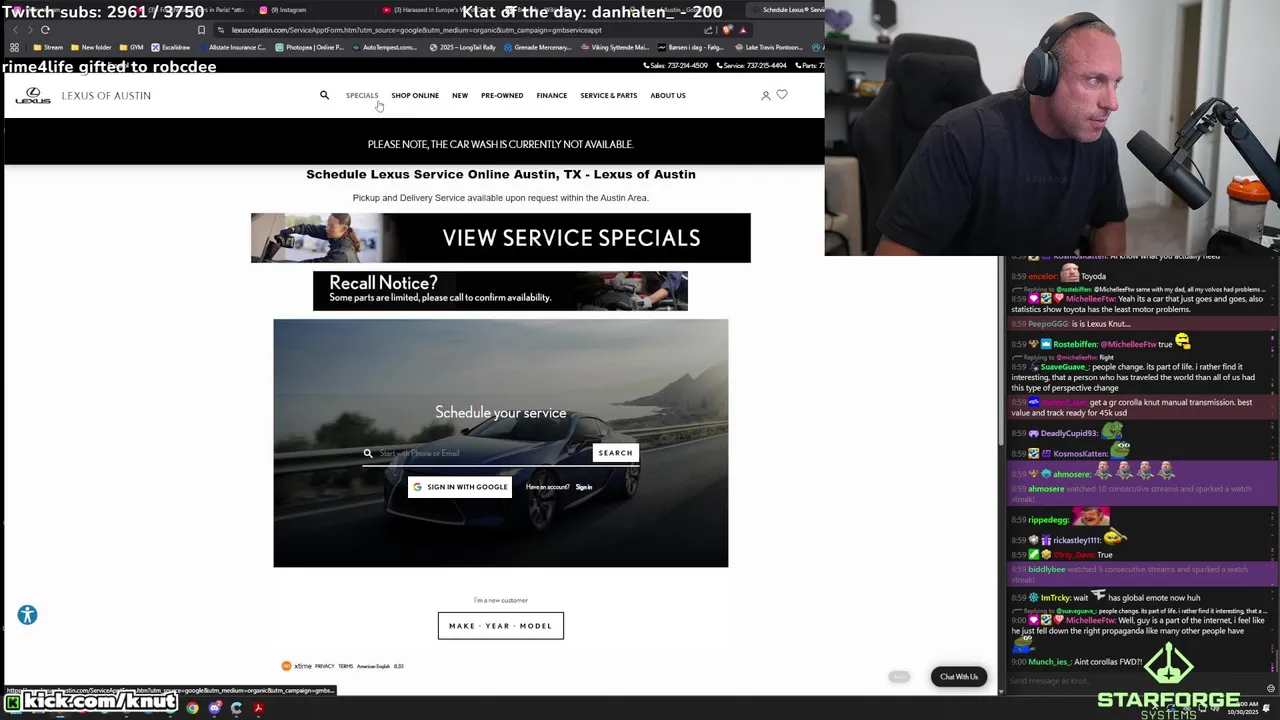Open the SERVICE & PARTS menu
Viewport: 1280px width, 720px height.
tap(609, 95)
